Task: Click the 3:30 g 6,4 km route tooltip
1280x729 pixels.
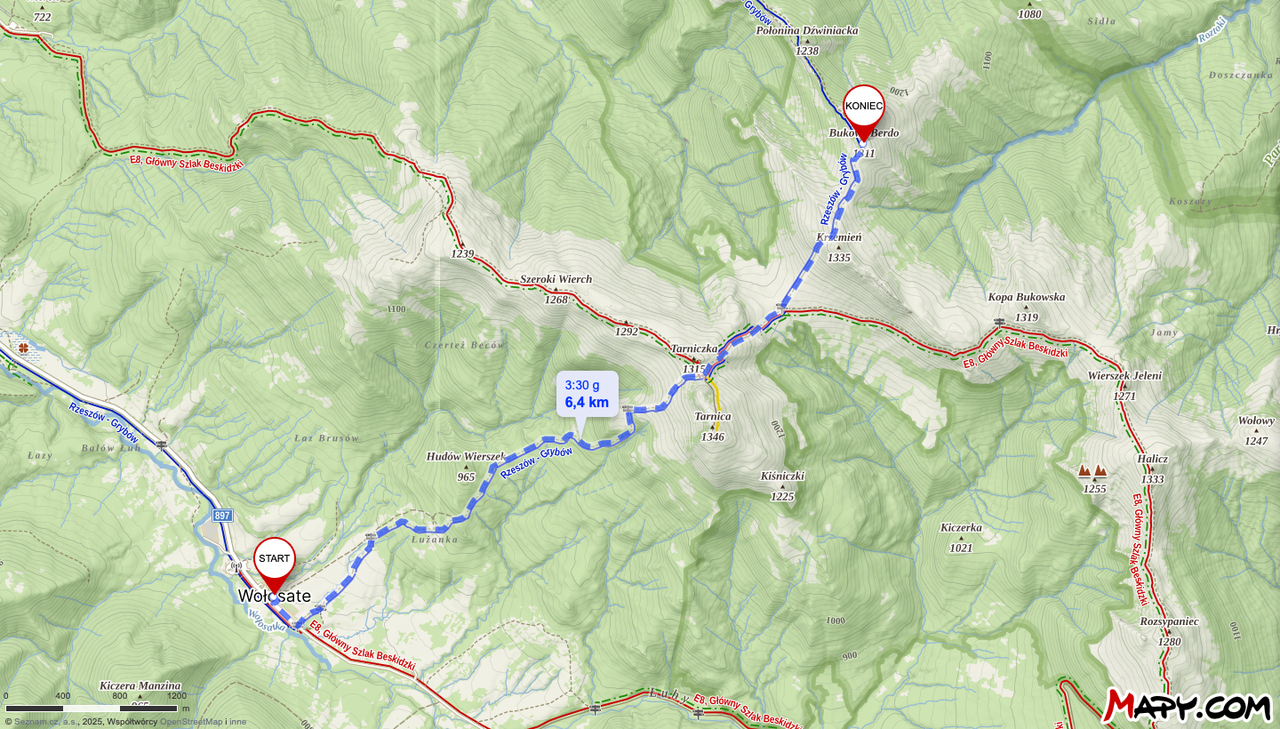Action: (x=587, y=394)
